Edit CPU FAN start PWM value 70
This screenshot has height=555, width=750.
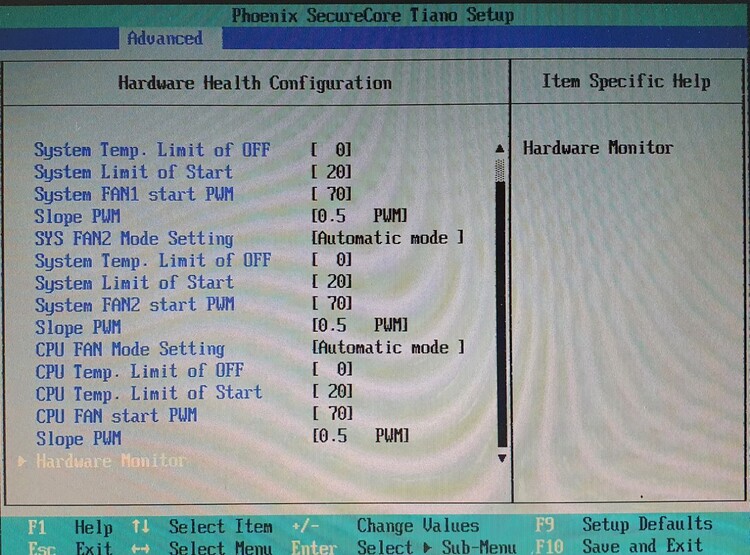pos(333,413)
